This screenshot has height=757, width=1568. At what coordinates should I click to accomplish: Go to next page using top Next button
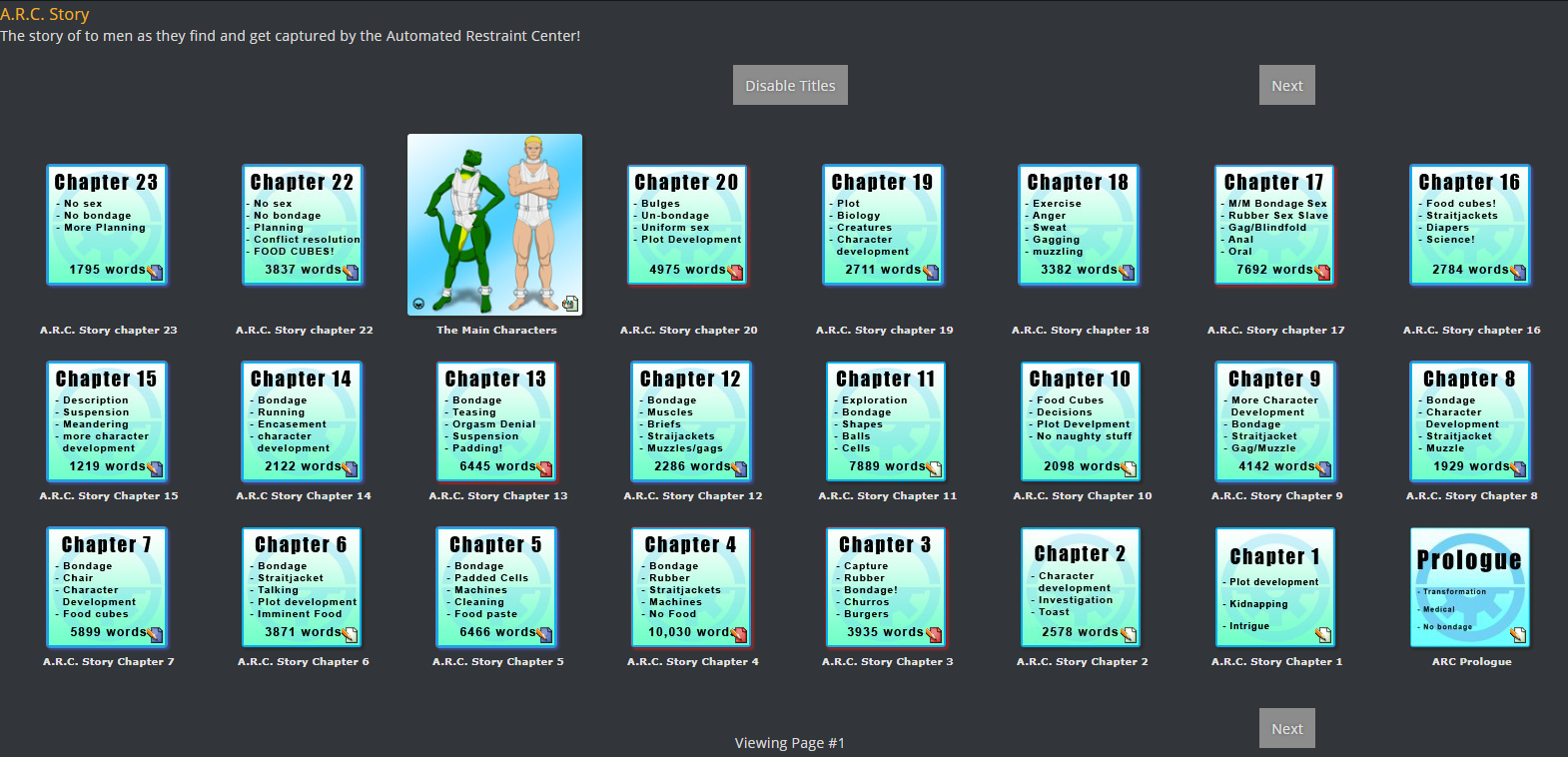(x=1286, y=85)
